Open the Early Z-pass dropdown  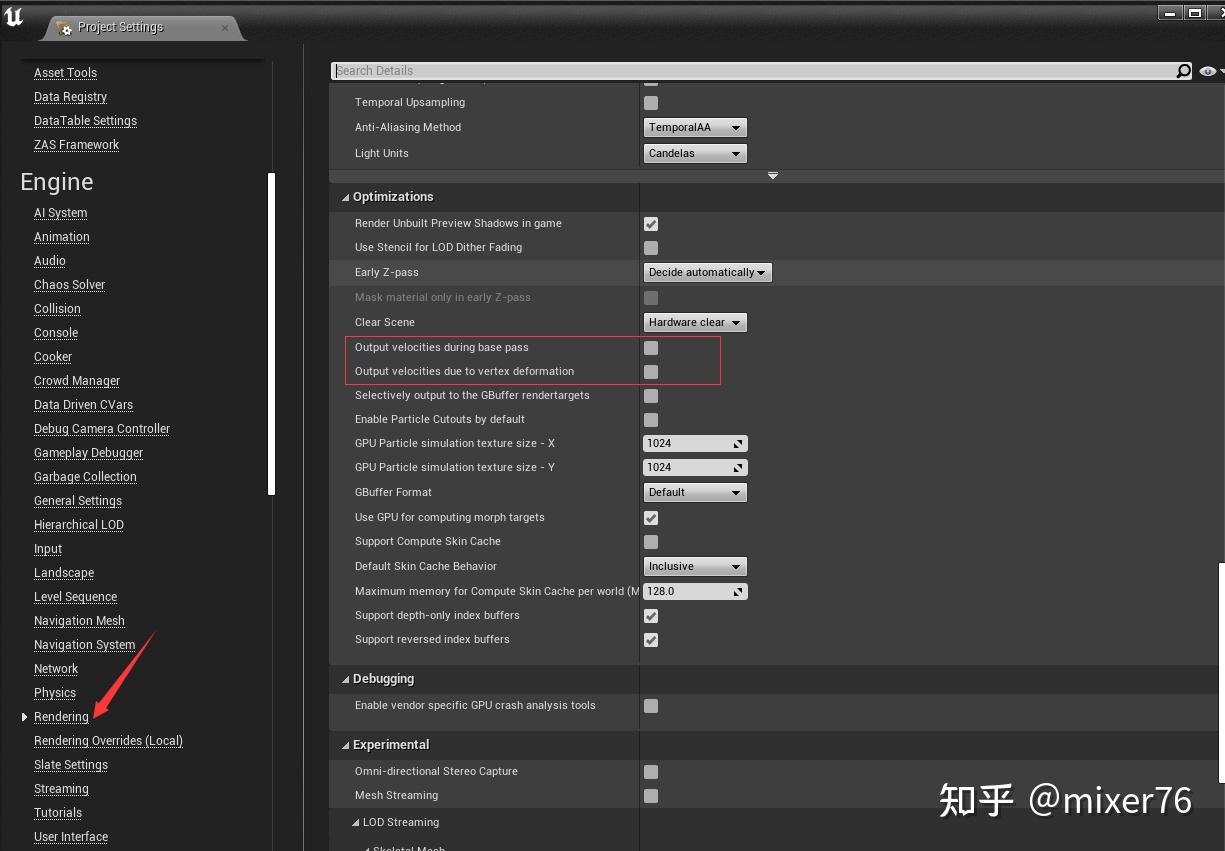click(707, 272)
